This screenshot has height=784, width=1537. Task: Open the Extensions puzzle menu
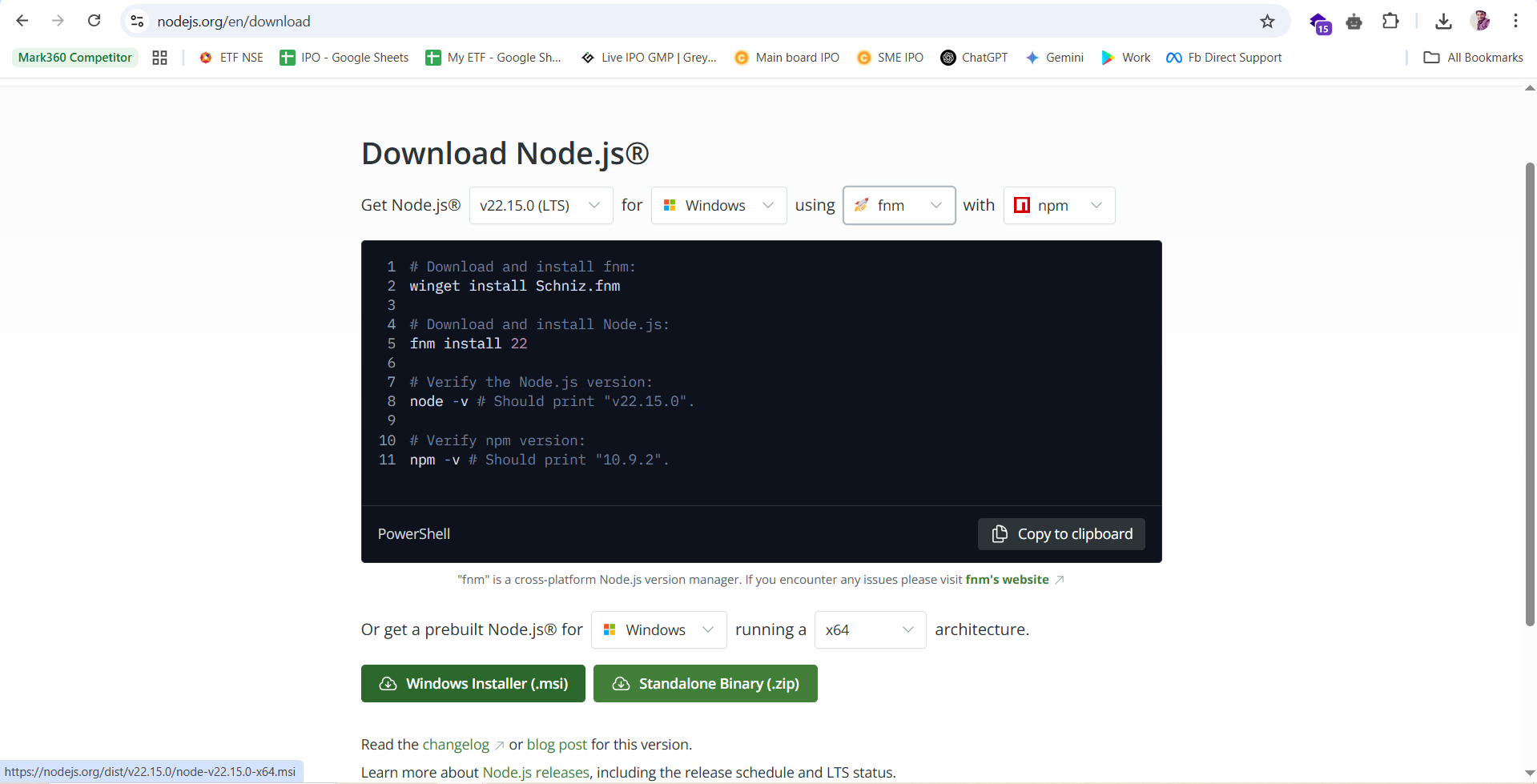1390,22
